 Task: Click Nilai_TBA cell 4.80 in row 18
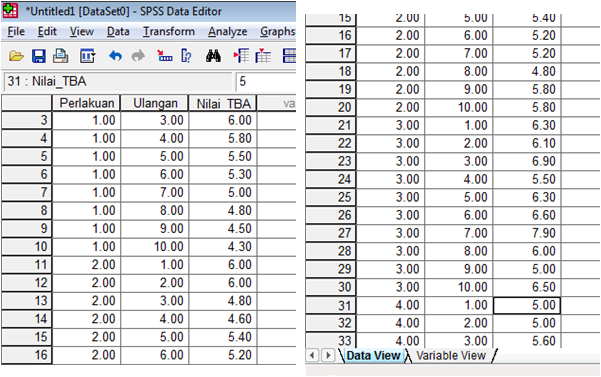[x=527, y=71]
